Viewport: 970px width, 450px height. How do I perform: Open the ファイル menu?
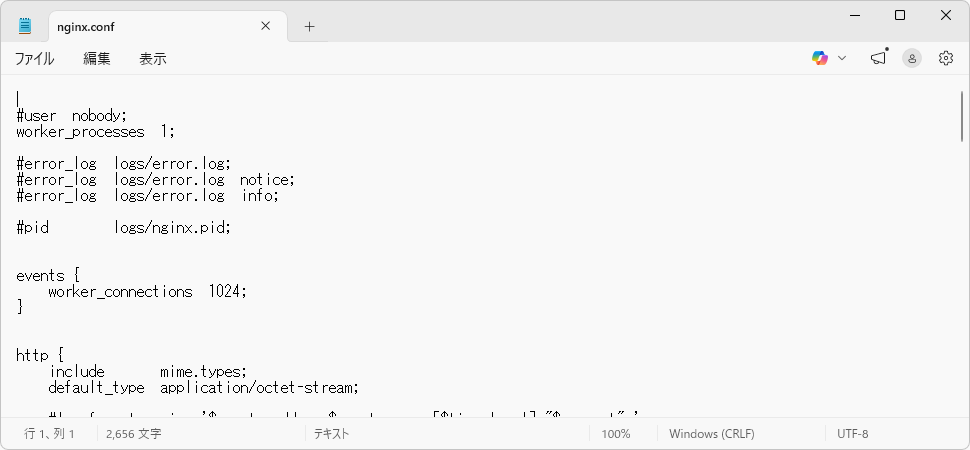[x=34, y=59]
